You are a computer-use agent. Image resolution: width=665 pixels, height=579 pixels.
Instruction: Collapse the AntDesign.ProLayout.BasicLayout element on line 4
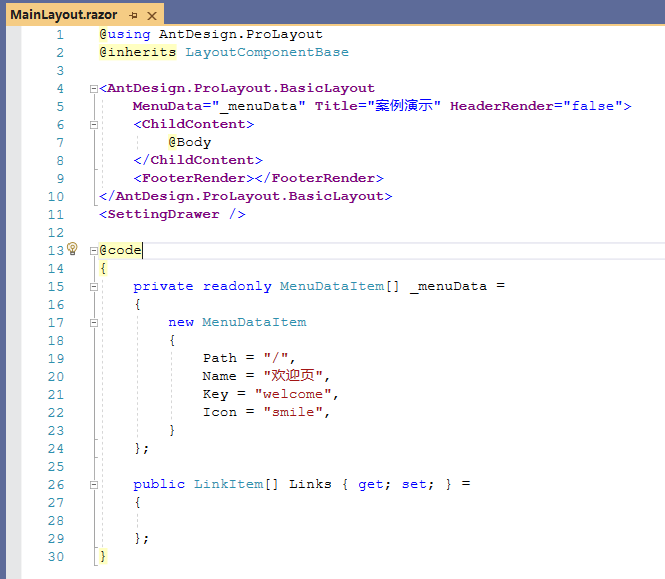94,89
